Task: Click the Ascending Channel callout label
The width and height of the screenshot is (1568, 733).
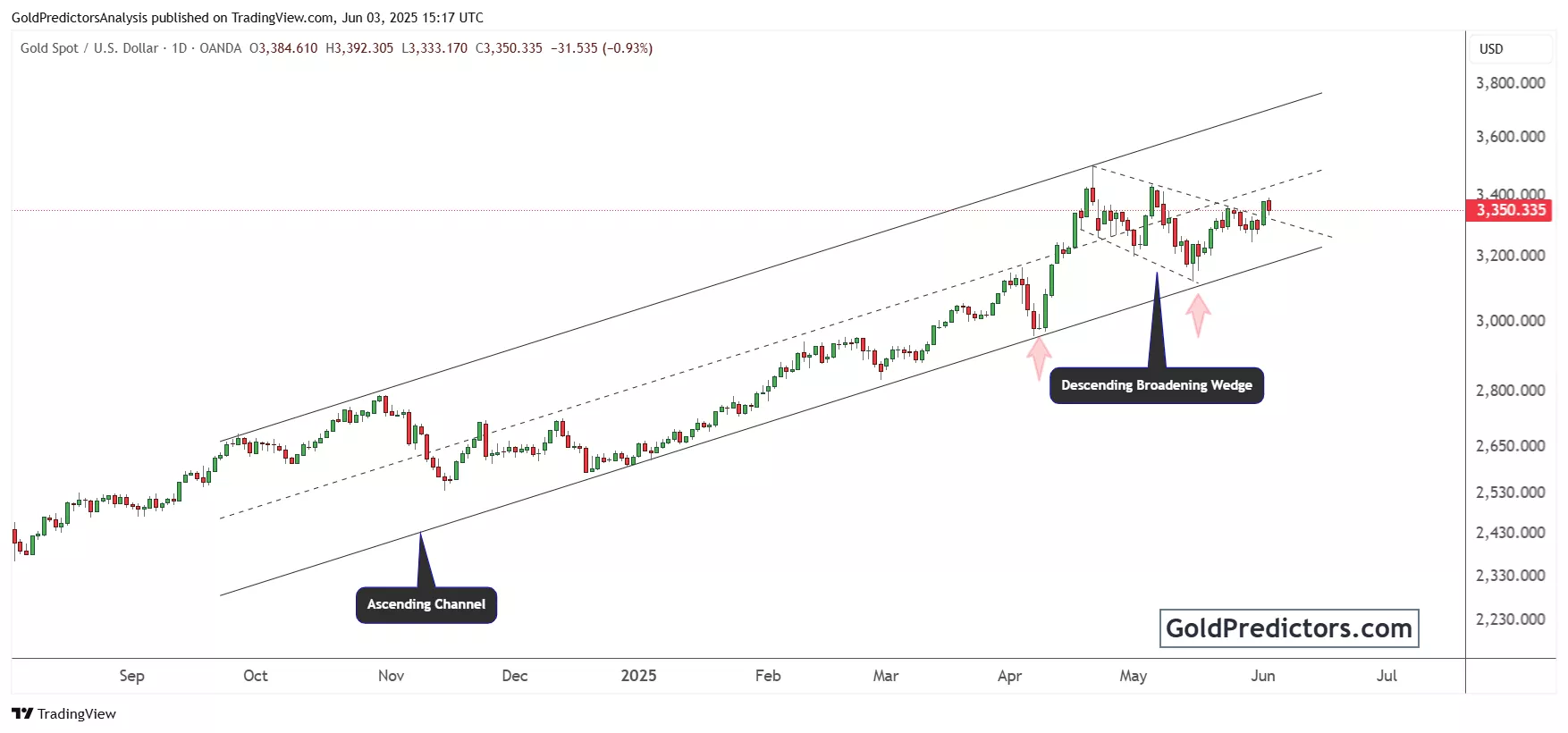Action: pyautogui.click(x=426, y=604)
